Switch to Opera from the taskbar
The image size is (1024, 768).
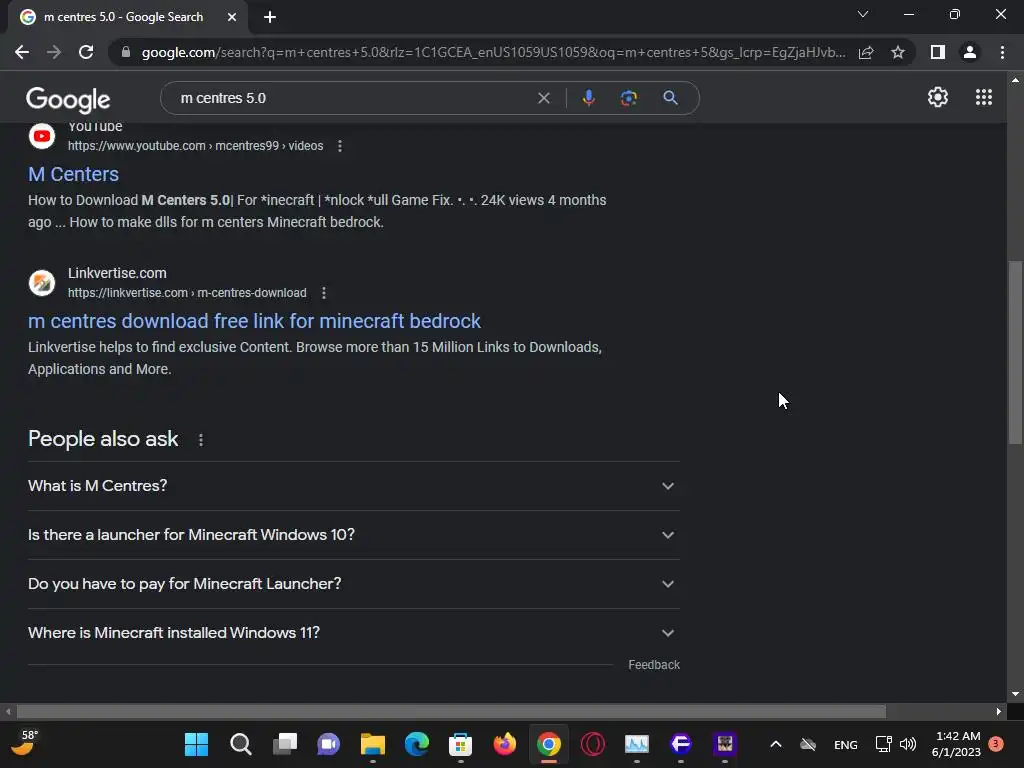point(593,744)
